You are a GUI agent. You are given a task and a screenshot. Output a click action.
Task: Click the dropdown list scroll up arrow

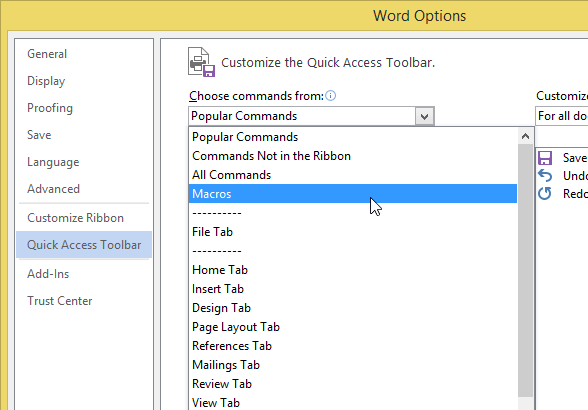click(x=525, y=136)
